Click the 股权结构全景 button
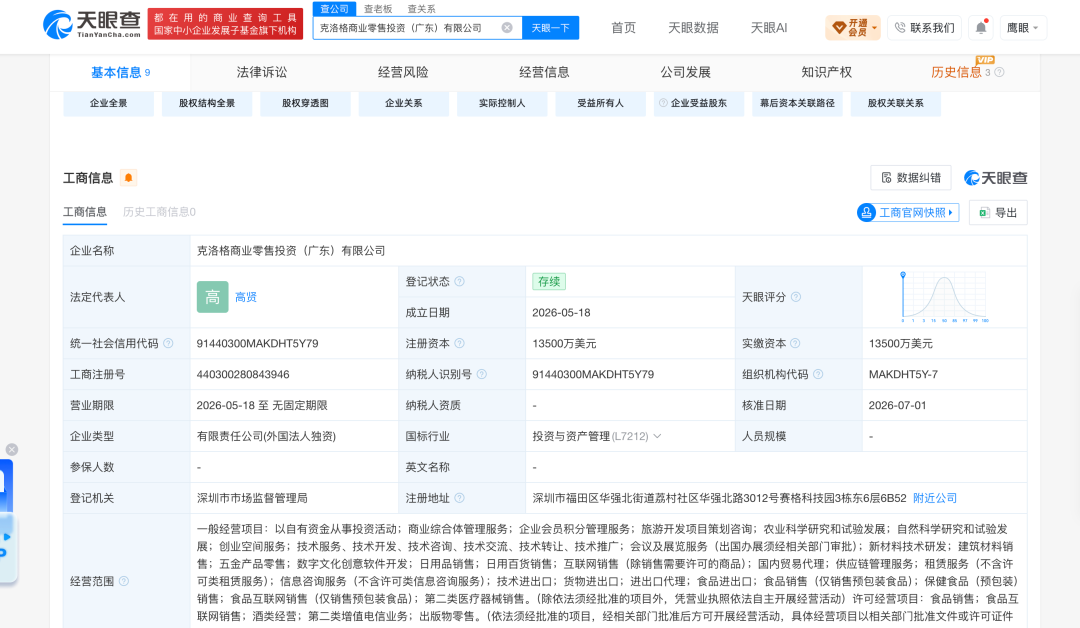 coord(207,103)
